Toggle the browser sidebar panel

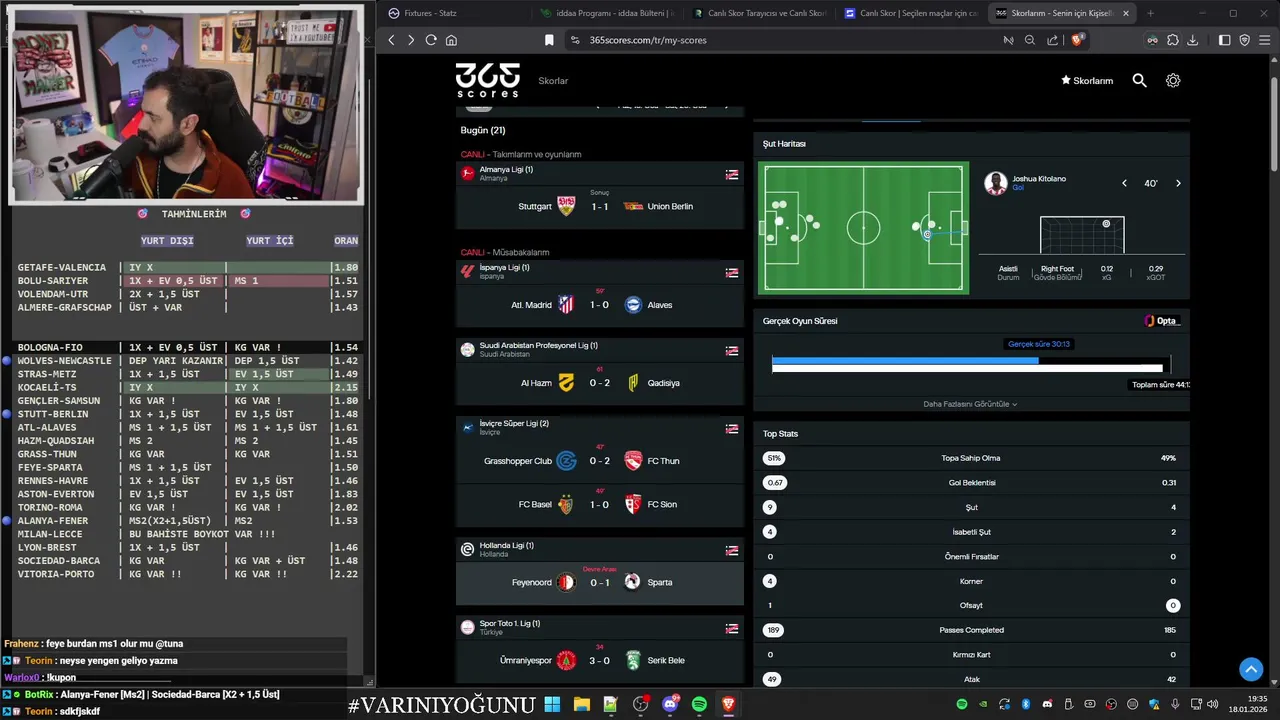[1225, 40]
